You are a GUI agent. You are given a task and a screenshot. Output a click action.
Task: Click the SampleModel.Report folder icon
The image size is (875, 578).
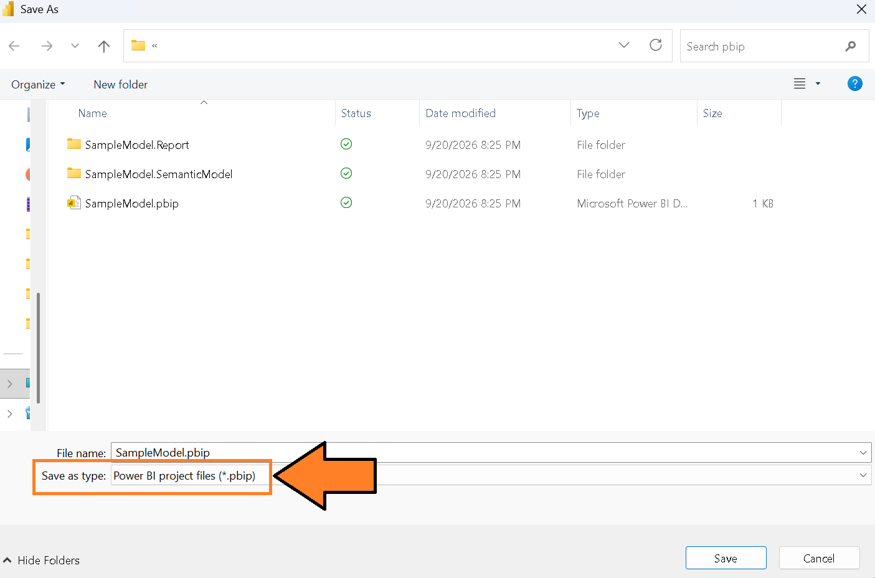[x=74, y=144]
